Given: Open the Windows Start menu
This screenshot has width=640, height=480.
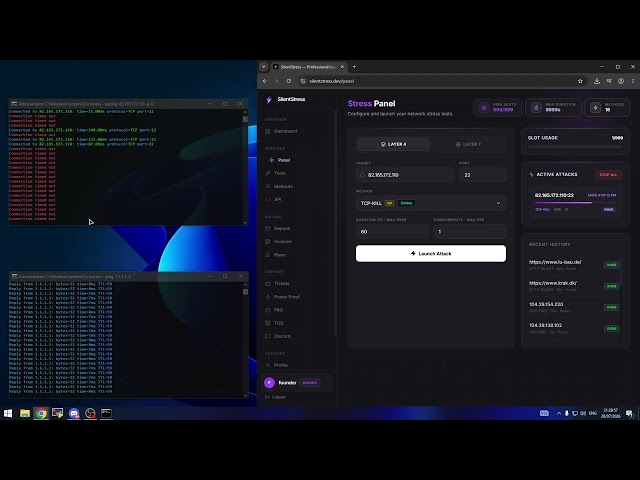Looking at the screenshot, I should (8, 413).
